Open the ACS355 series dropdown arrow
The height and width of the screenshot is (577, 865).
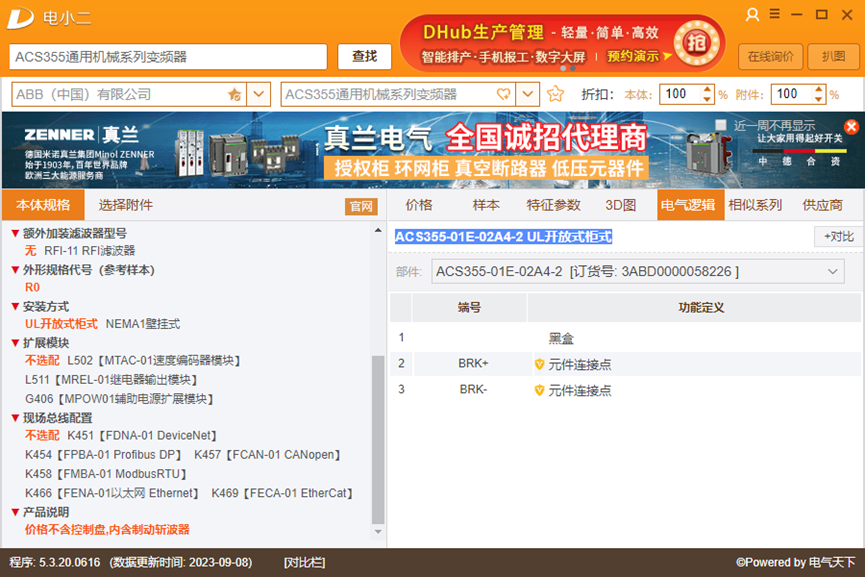coord(527,94)
